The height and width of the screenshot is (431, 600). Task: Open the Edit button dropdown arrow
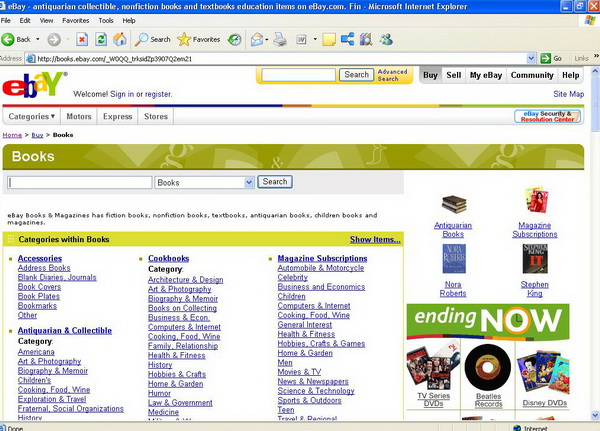coord(315,39)
